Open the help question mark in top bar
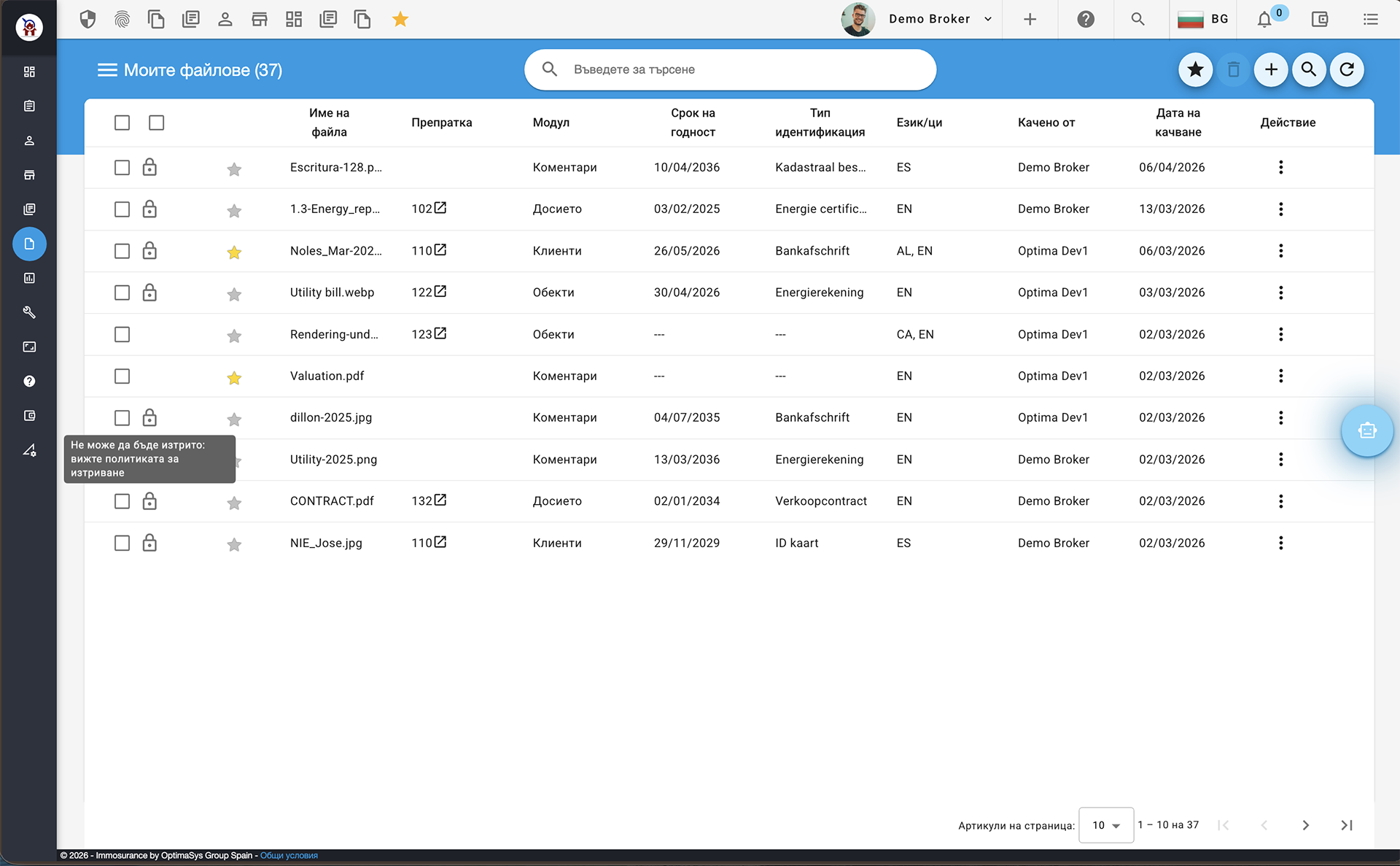 coord(1085,20)
